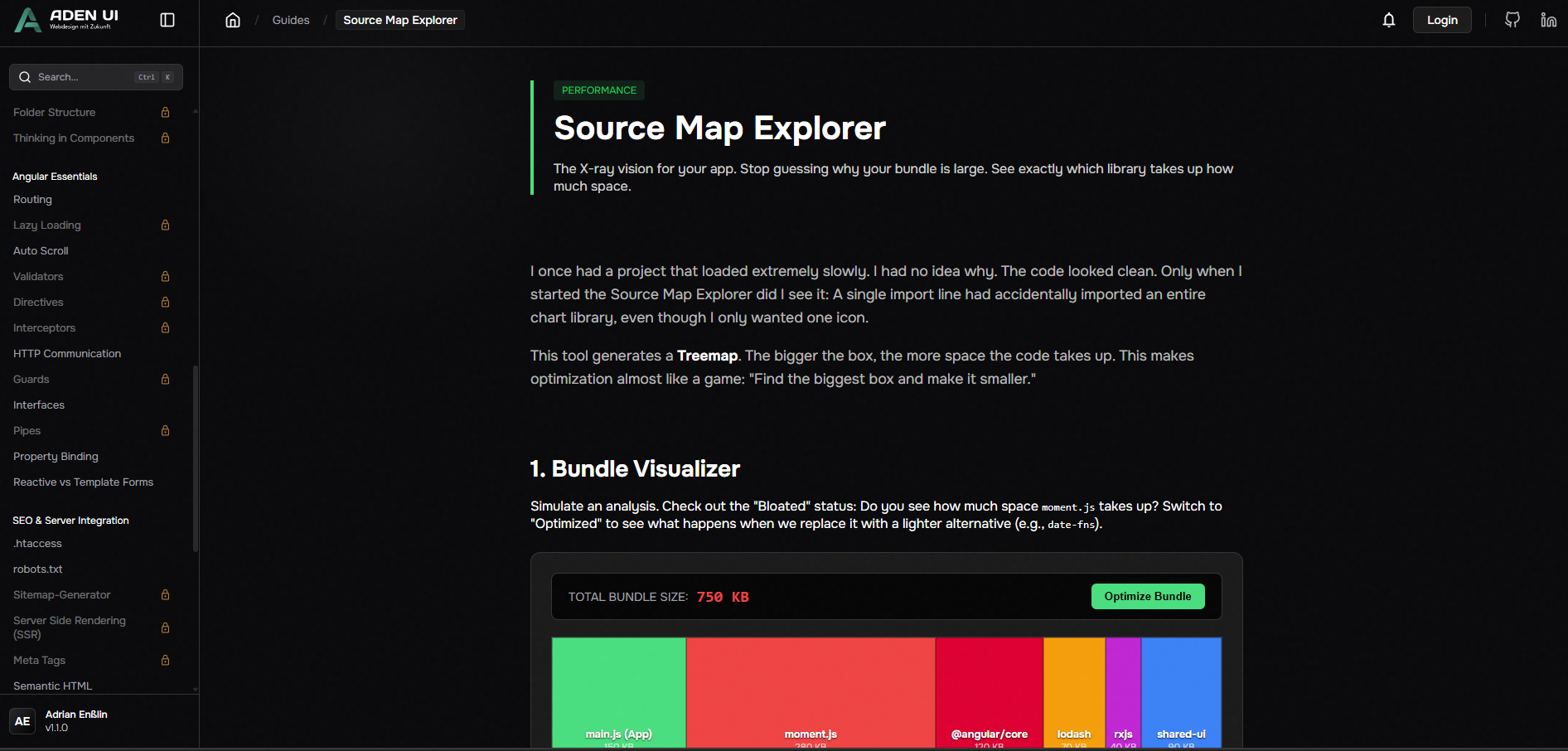Open the Reactive vs Template Forms guide
The image size is (1568, 751).
(x=83, y=482)
